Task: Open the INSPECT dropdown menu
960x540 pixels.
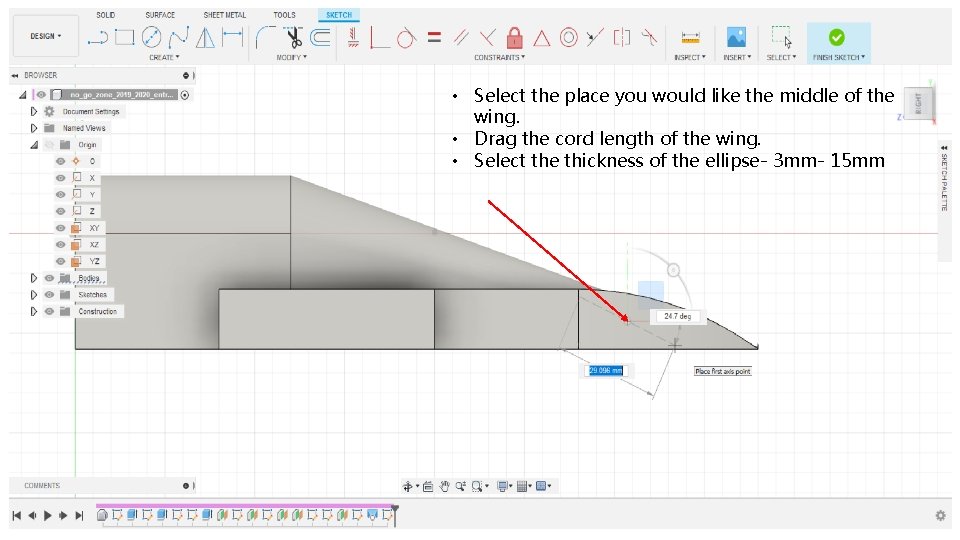Action: point(690,58)
